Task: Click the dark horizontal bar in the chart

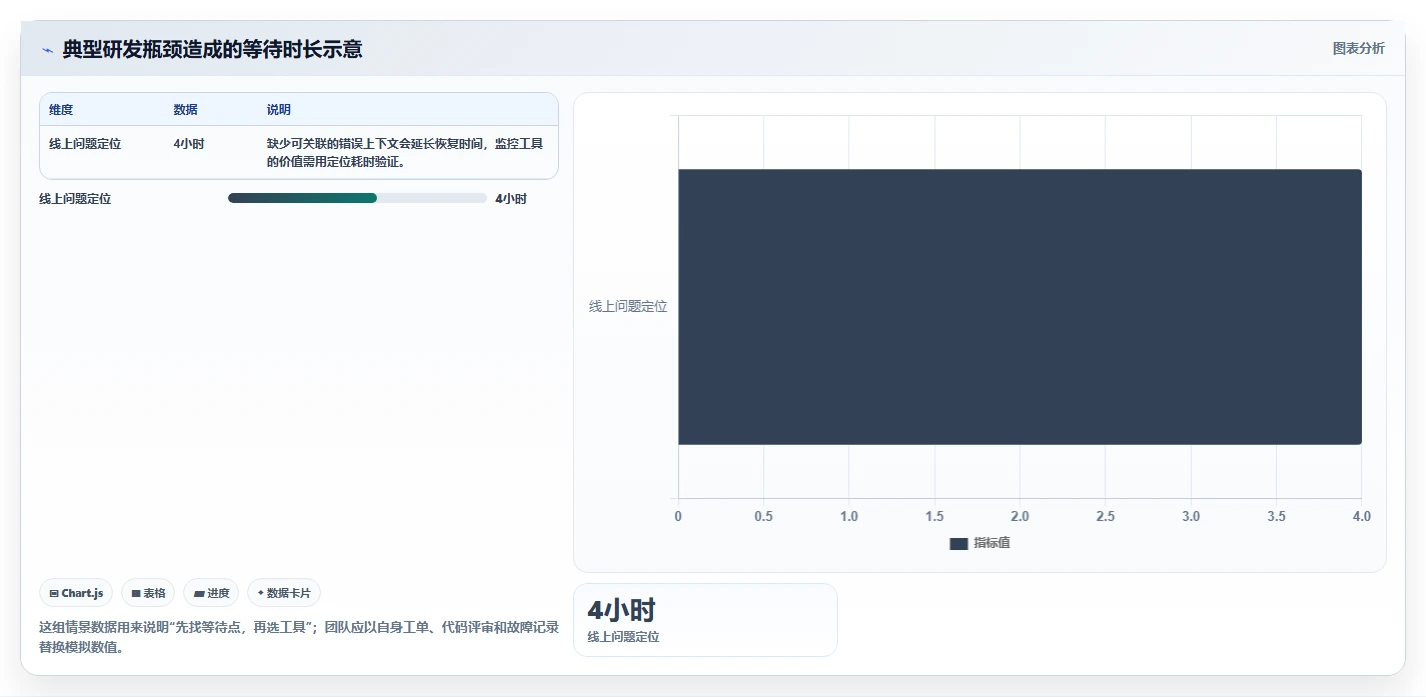Action: (x=1020, y=306)
